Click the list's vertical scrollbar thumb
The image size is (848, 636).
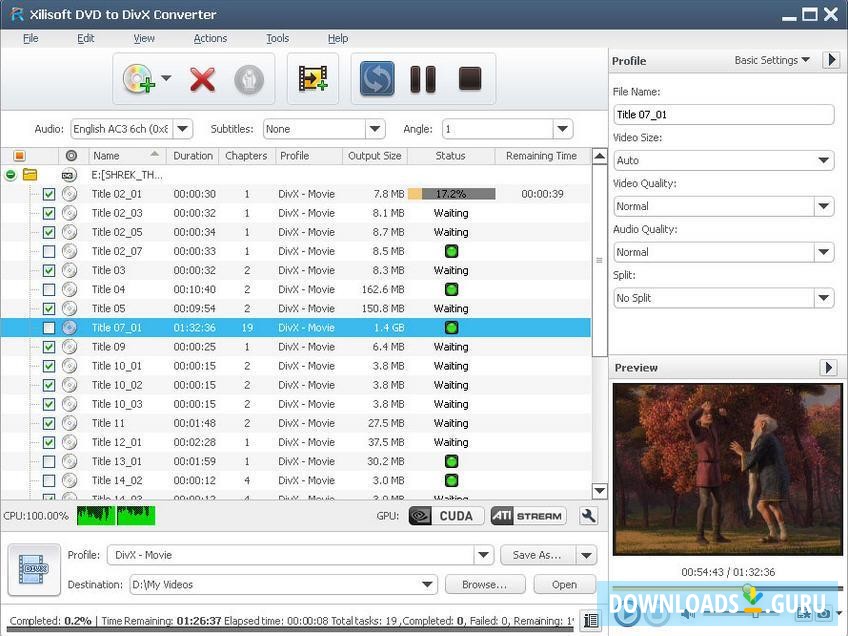pos(599,261)
